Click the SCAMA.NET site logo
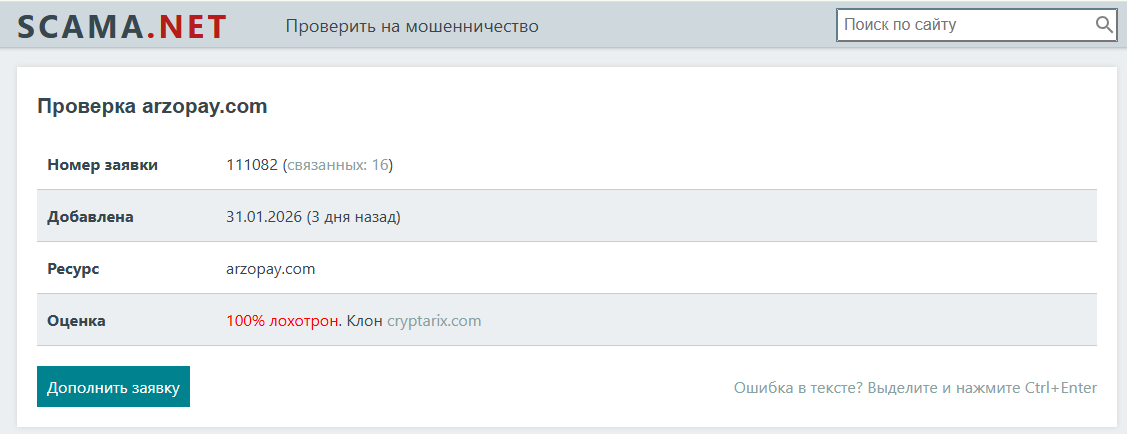 coord(122,26)
